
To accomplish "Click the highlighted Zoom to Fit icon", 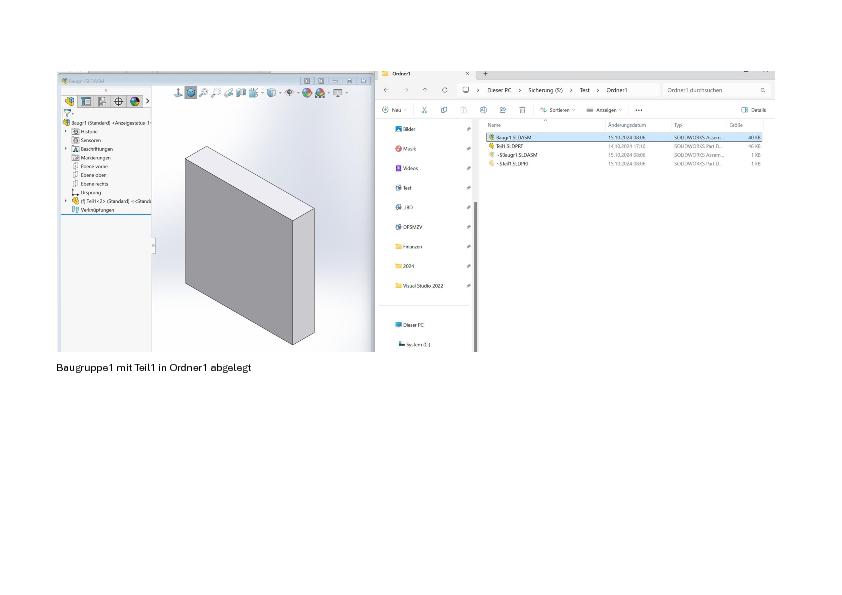I will [191, 93].
